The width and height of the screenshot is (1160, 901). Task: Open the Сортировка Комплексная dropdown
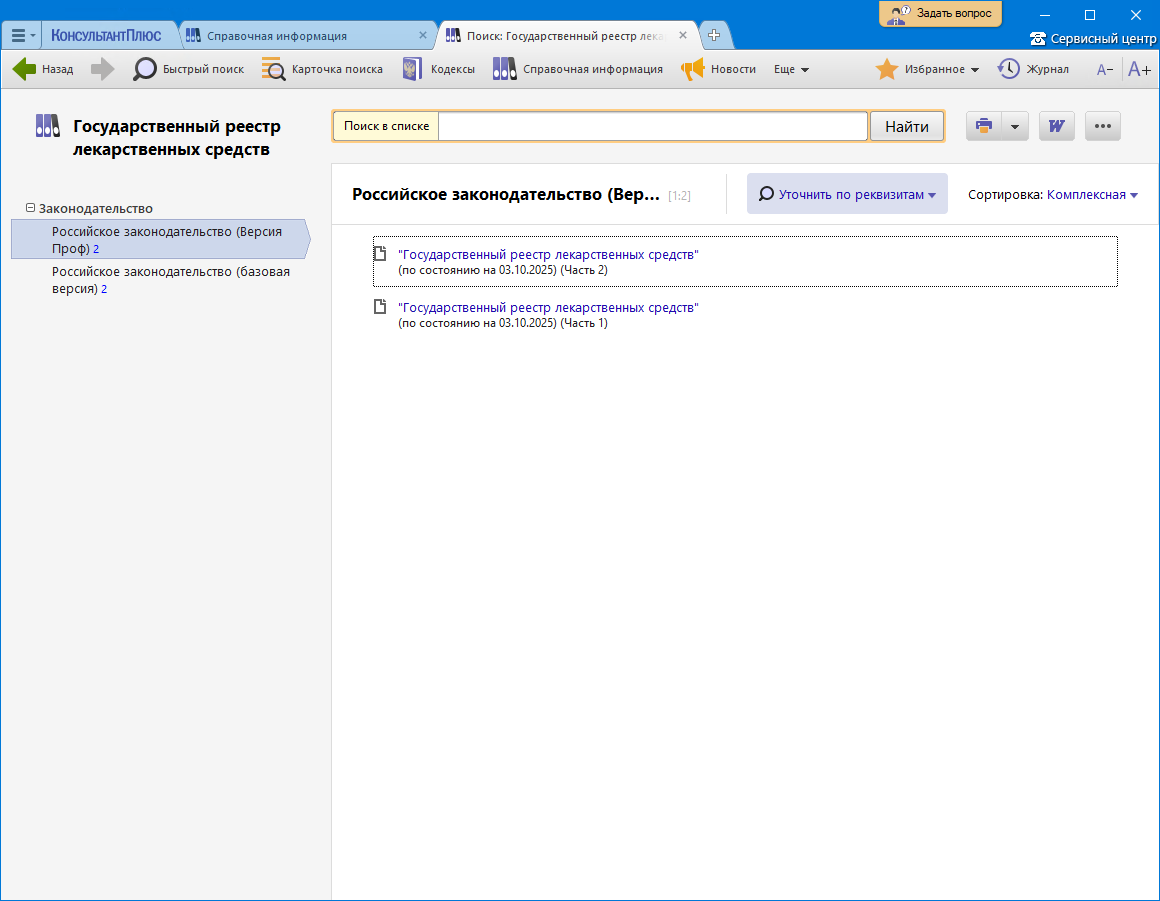click(x=1092, y=195)
